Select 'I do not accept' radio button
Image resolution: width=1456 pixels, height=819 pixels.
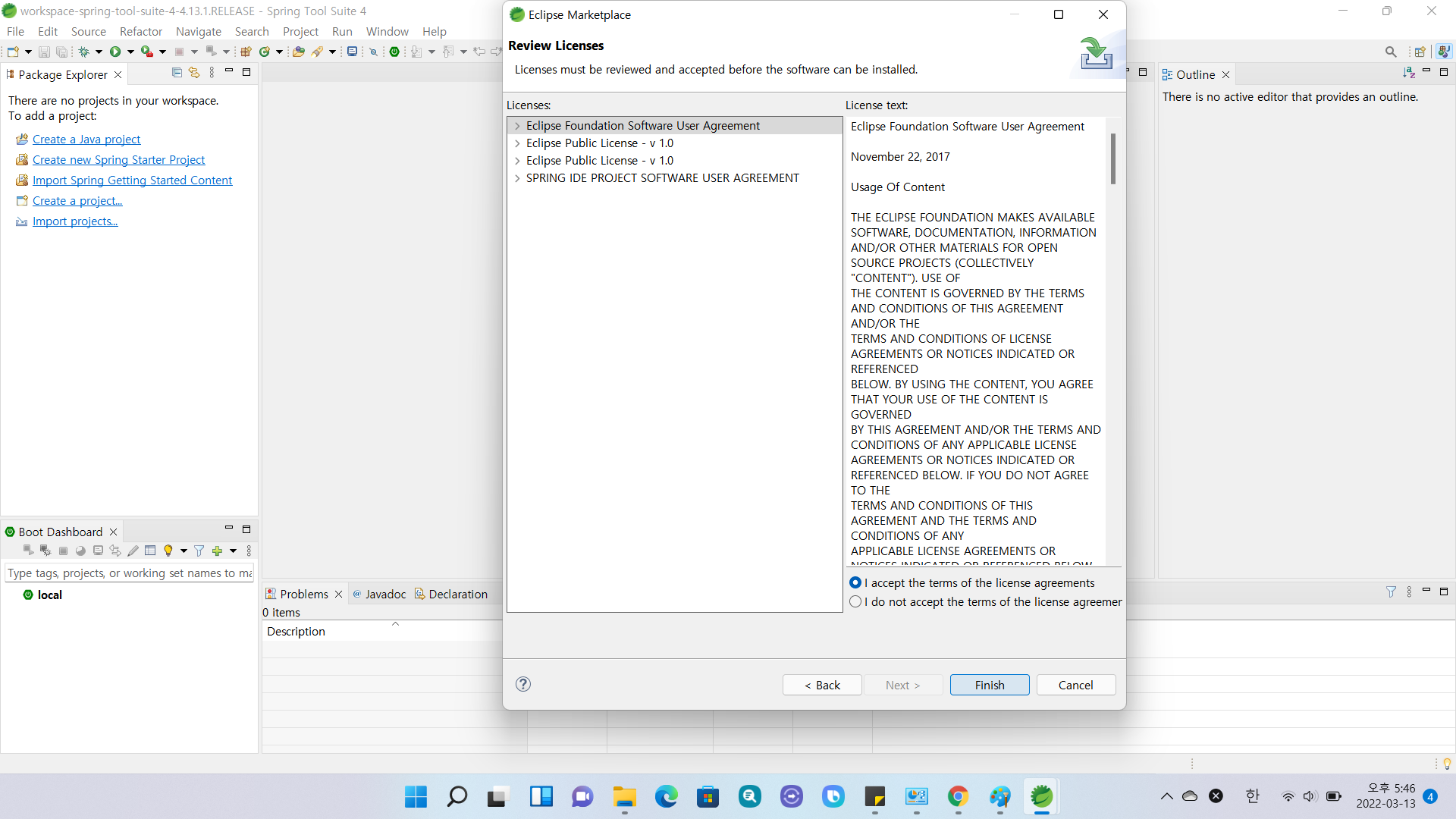(x=855, y=601)
